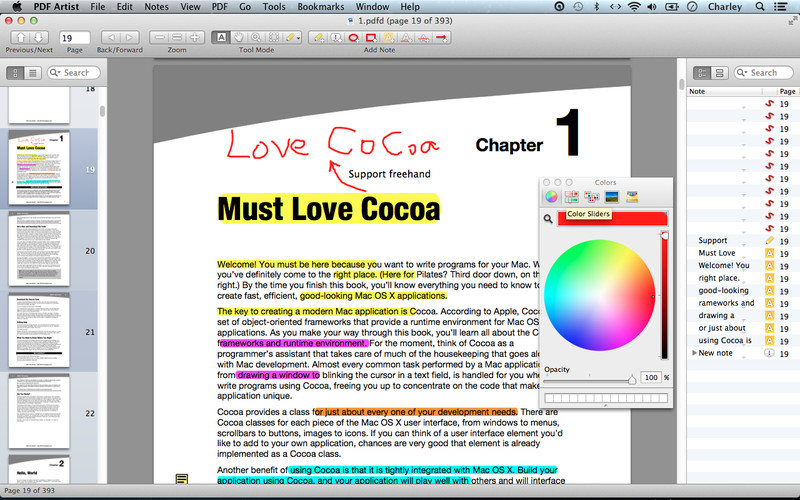800x500 pixels.
Task: Click the magnifier color sampler icon
Action: [x=548, y=219]
